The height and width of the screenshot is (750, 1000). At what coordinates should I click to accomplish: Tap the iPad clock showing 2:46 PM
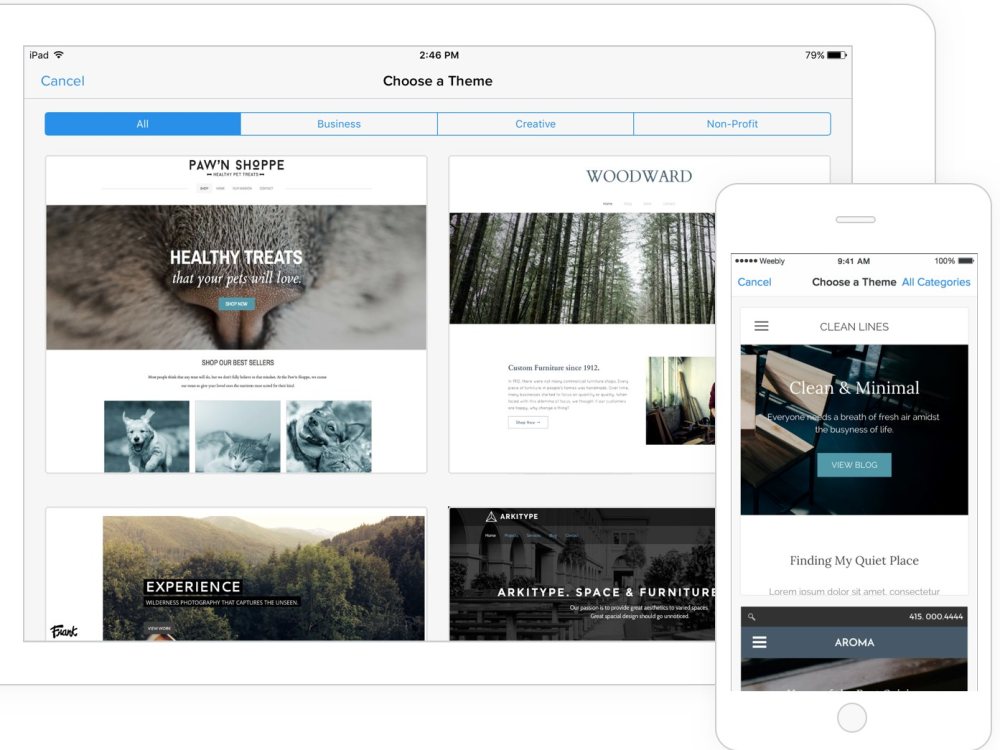click(439, 55)
